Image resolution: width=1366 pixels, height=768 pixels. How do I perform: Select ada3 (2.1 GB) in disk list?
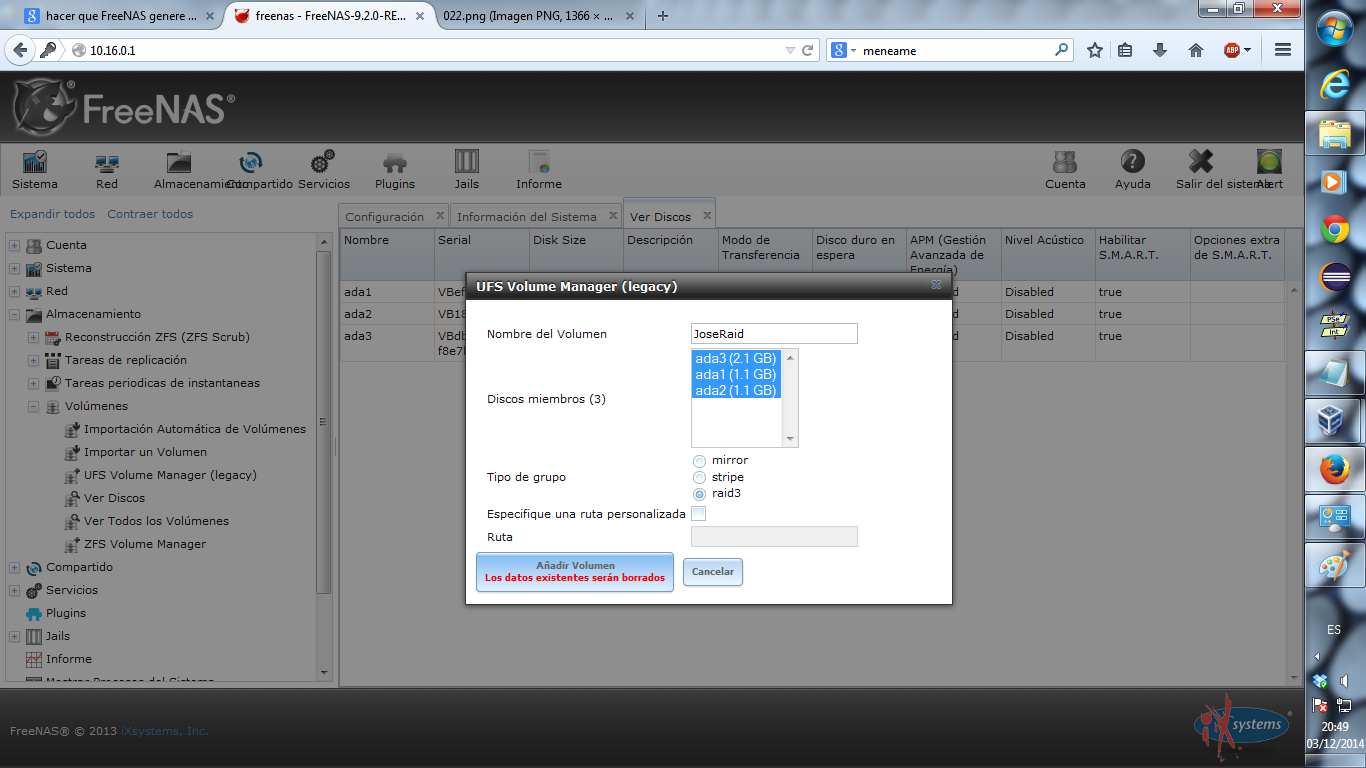pos(736,358)
